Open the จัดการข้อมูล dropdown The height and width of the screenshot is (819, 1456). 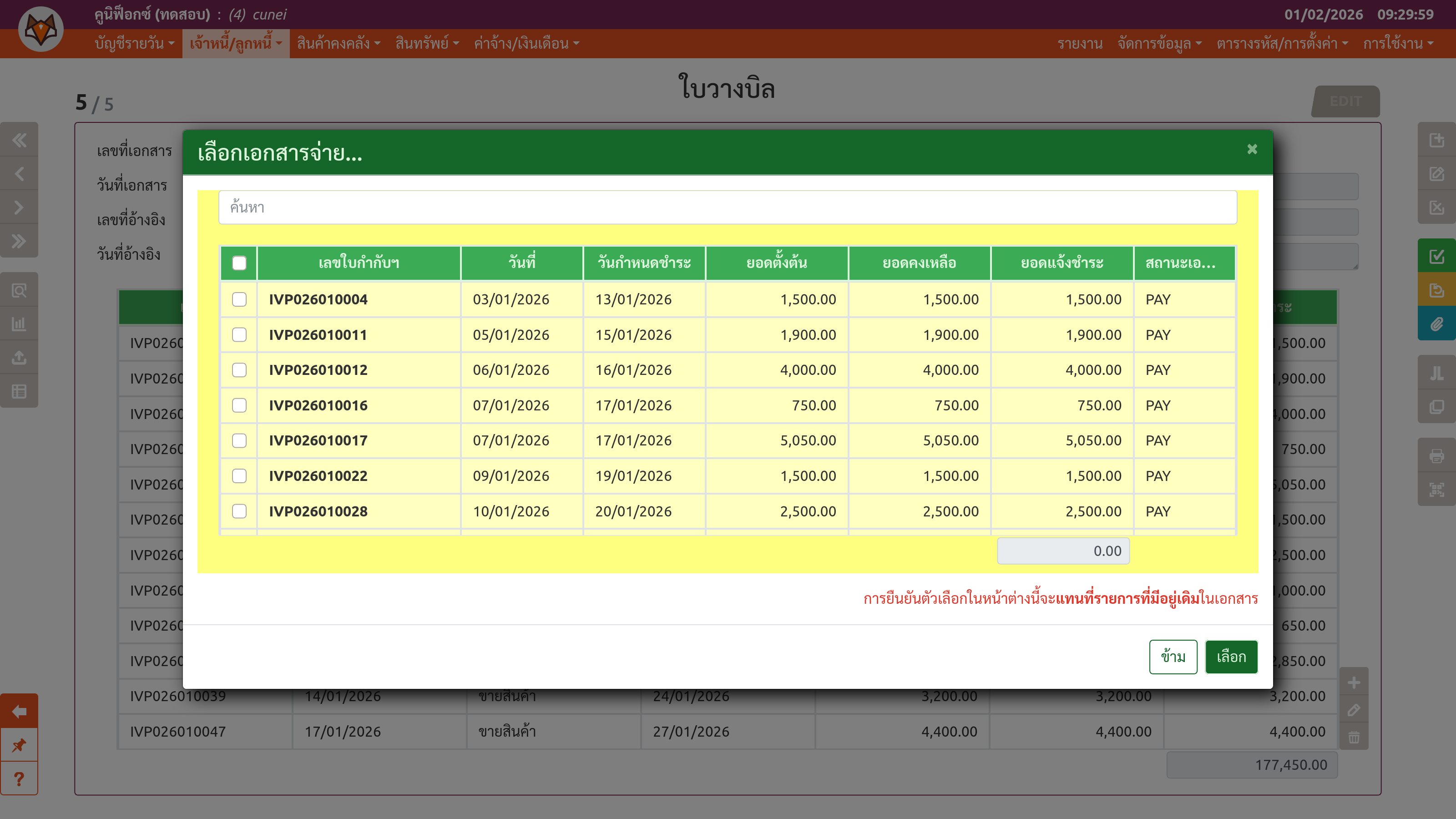[1159, 44]
